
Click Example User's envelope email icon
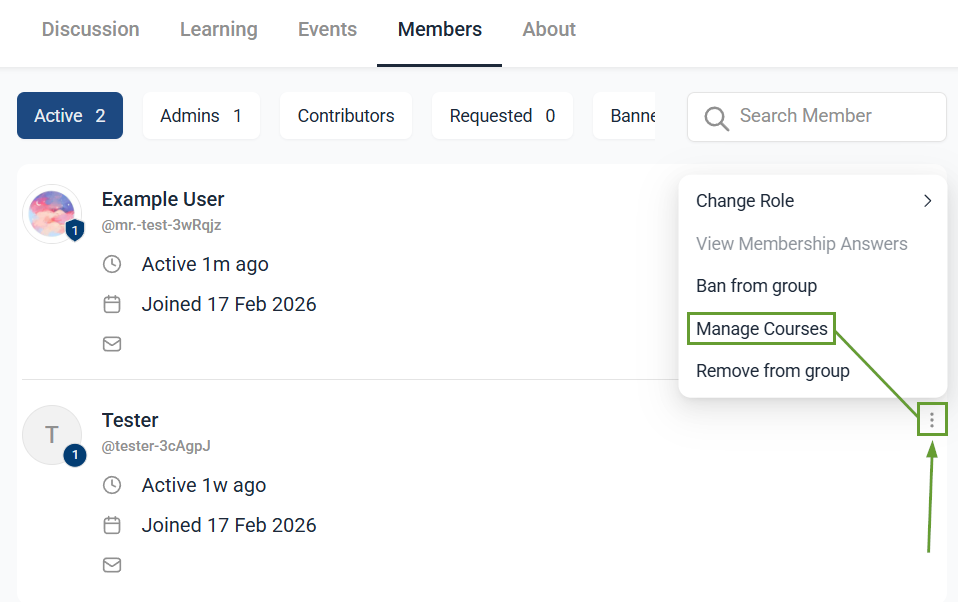click(x=112, y=344)
